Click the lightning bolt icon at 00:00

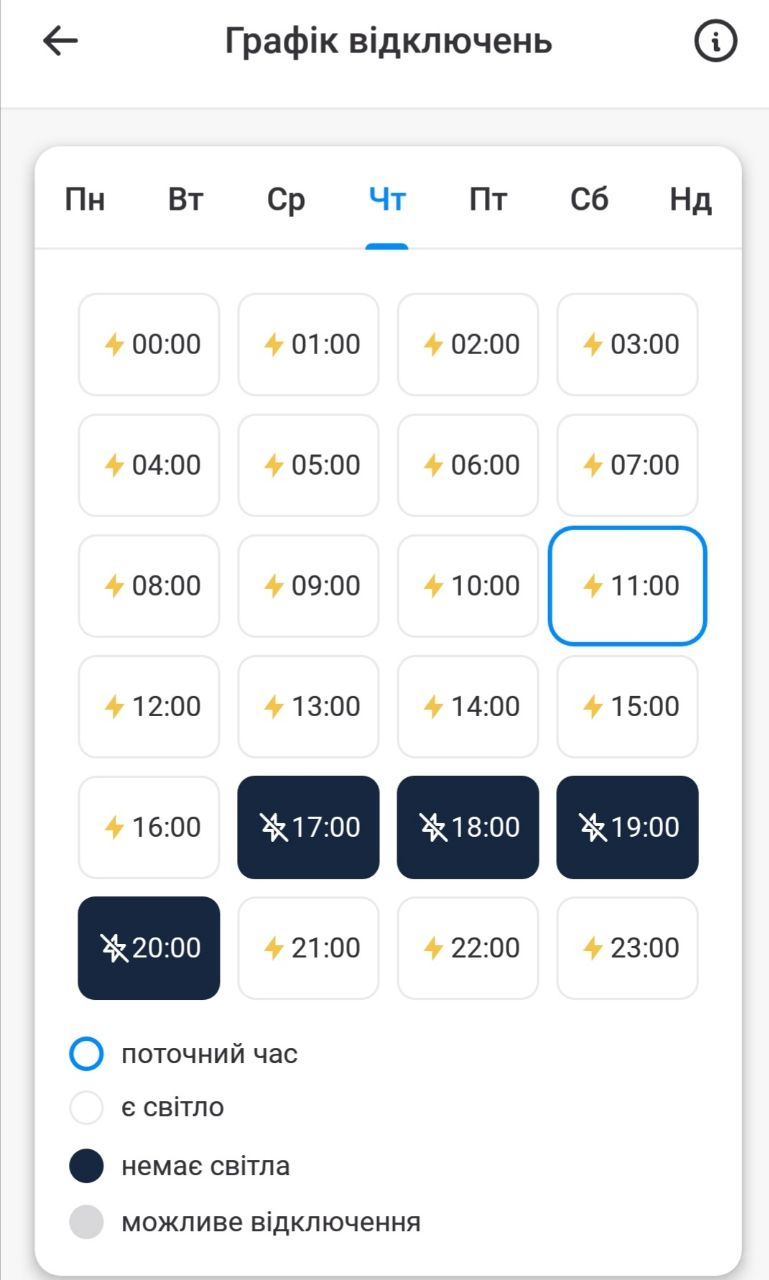pyautogui.click(x=114, y=345)
